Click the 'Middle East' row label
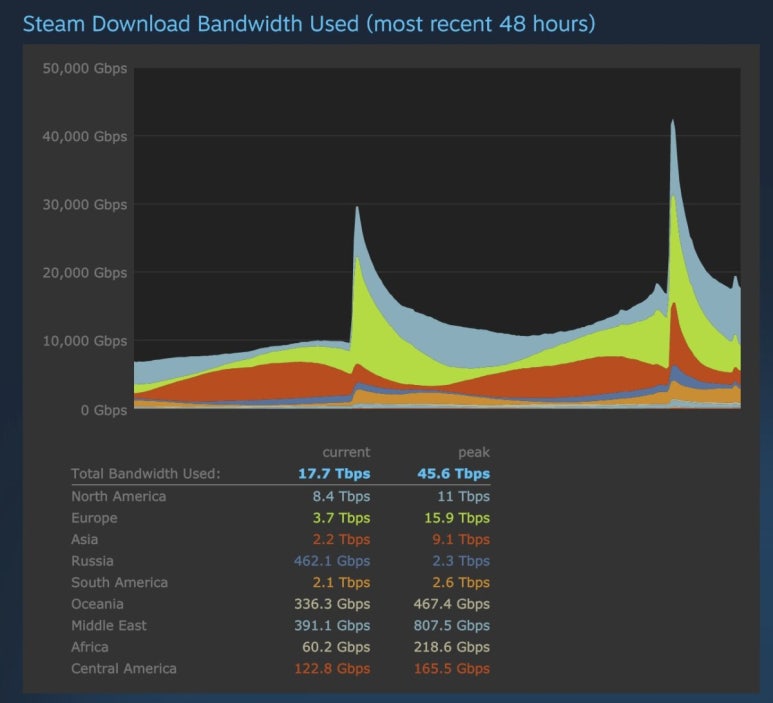The width and height of the screenshot is (773, 703). [x=108, y=626]
